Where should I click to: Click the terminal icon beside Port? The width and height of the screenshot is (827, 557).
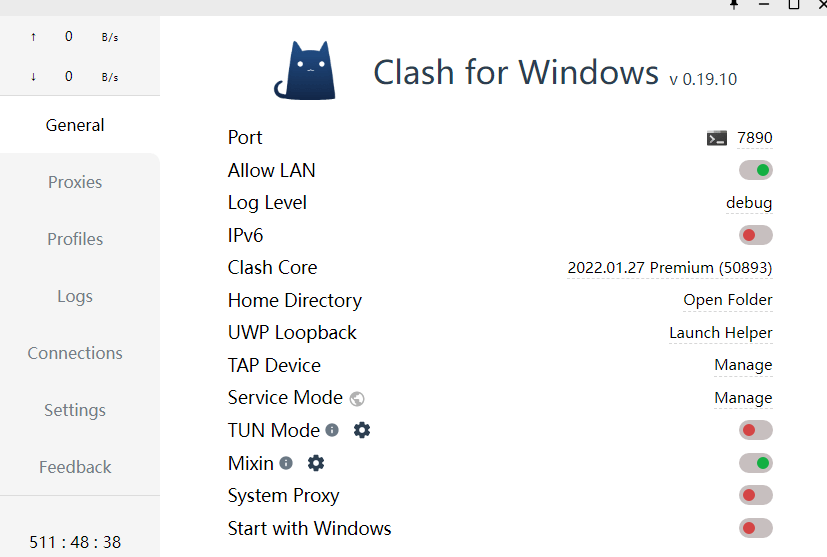coord(716,138)
